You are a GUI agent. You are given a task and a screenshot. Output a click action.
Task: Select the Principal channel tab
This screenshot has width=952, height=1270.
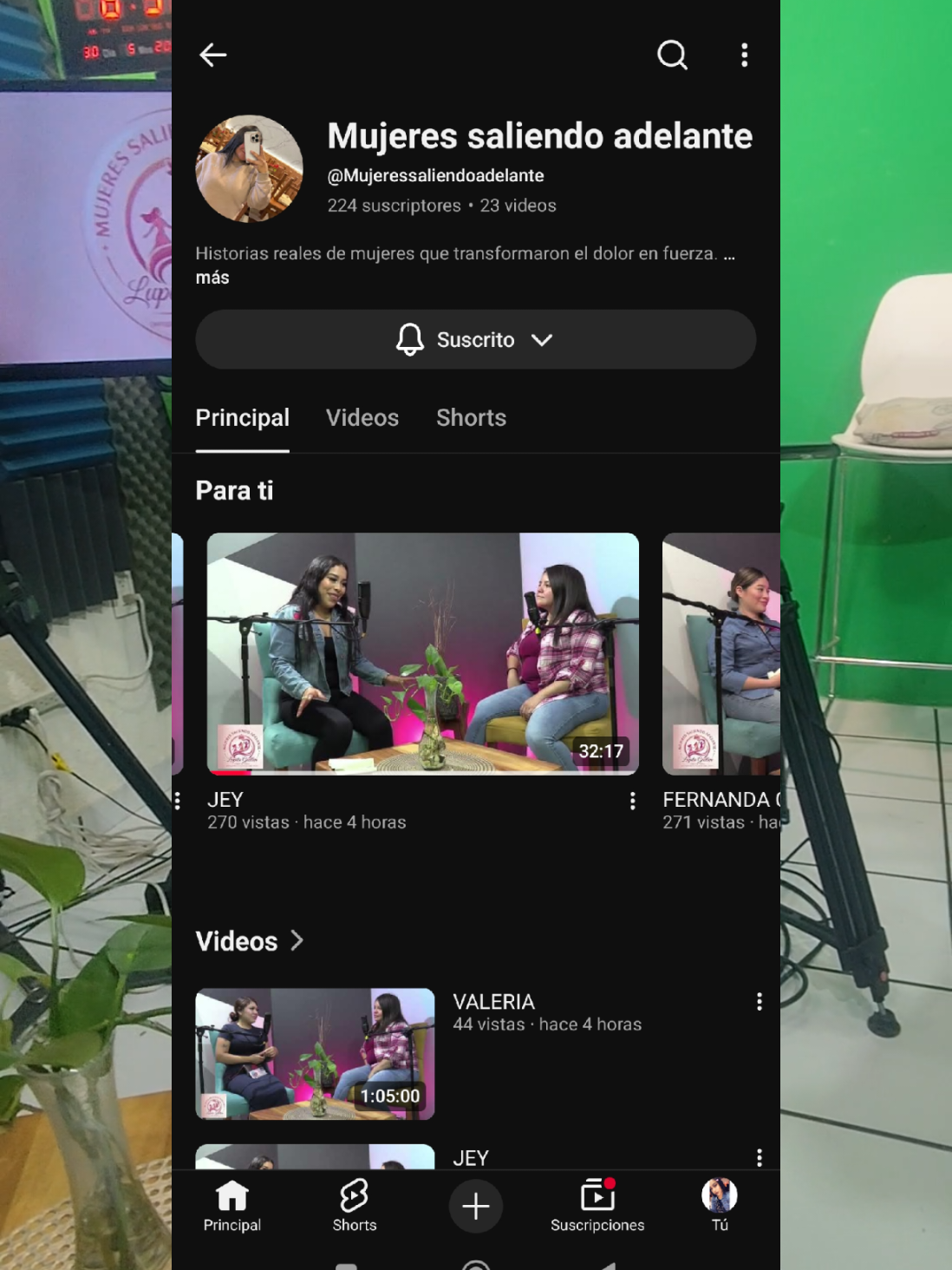point(243,418)
